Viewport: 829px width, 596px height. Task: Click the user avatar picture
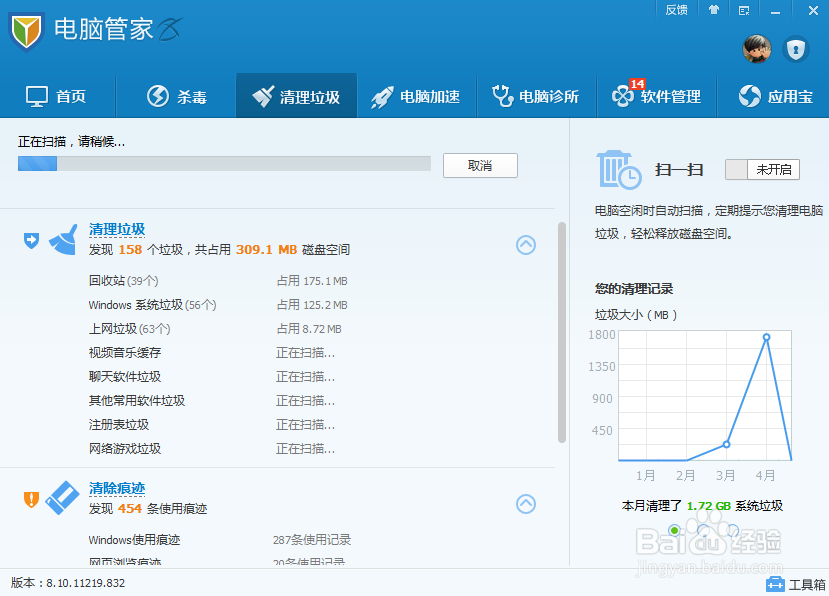(757, 49)
